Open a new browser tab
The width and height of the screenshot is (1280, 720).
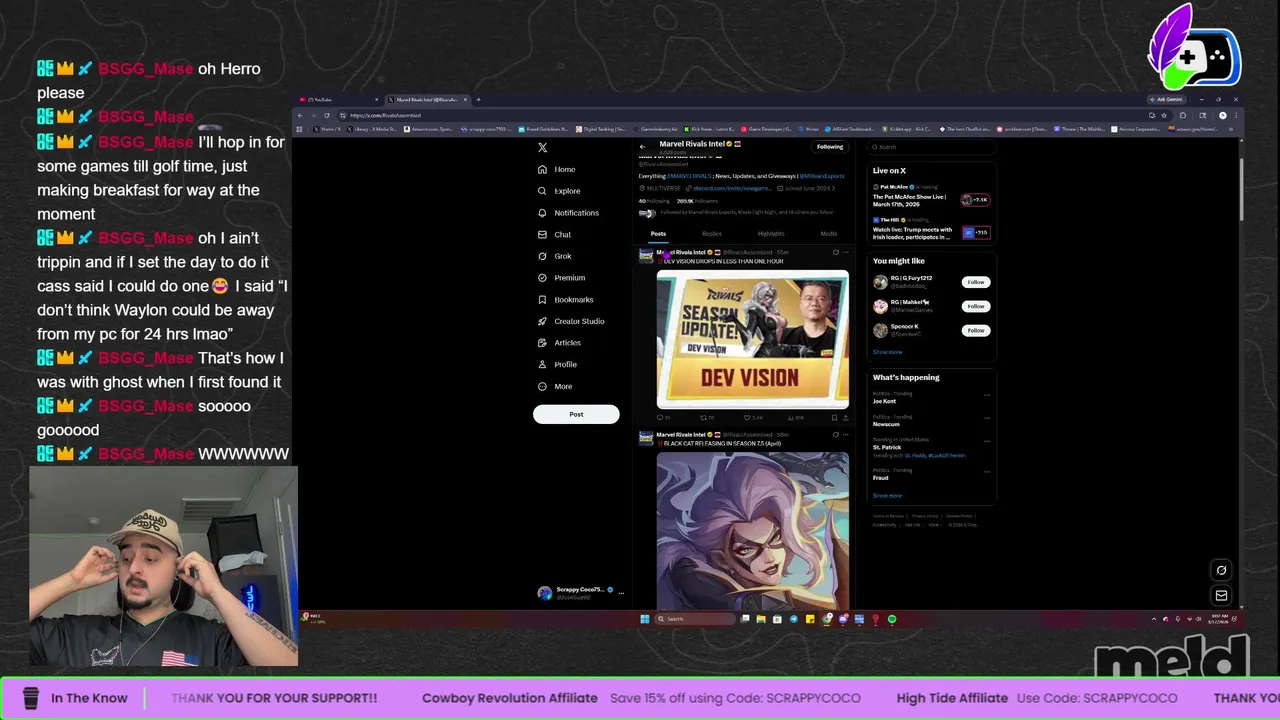478,100
